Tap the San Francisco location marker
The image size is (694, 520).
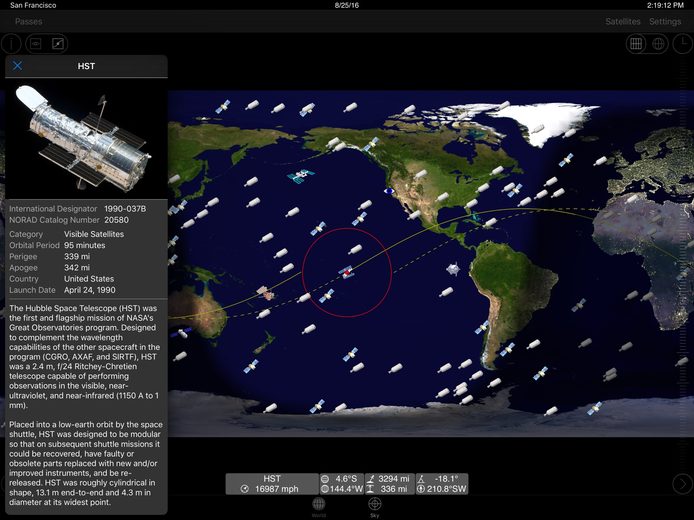coord(389,191)
